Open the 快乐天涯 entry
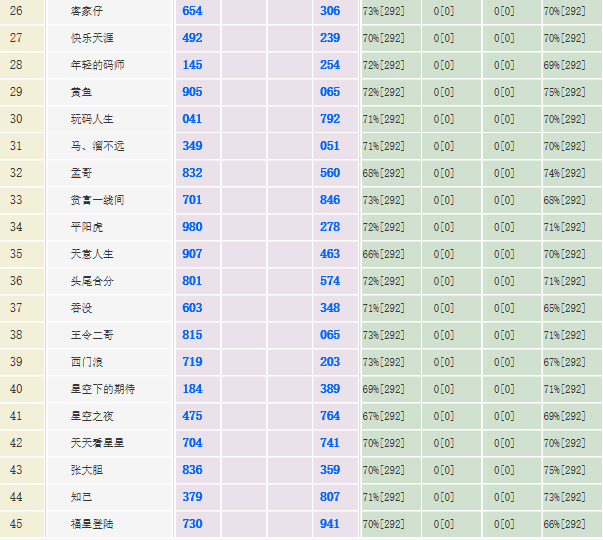Screen dimensions: 603x540 pos(90,38)
